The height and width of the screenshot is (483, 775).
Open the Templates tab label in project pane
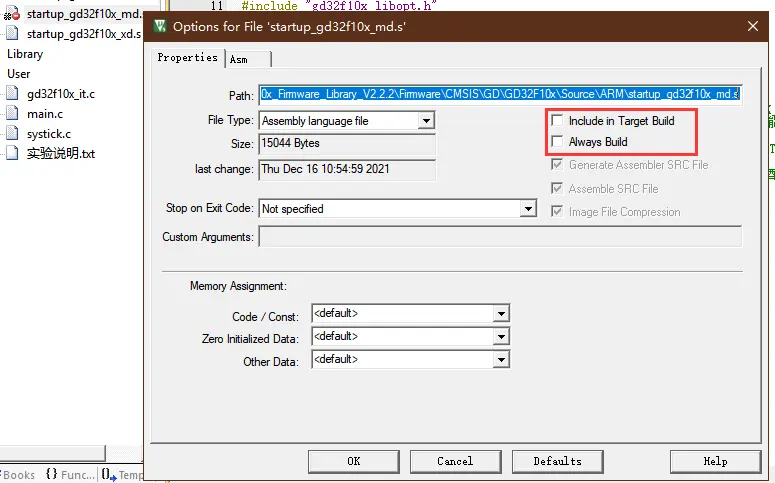(x=130, y=475)
